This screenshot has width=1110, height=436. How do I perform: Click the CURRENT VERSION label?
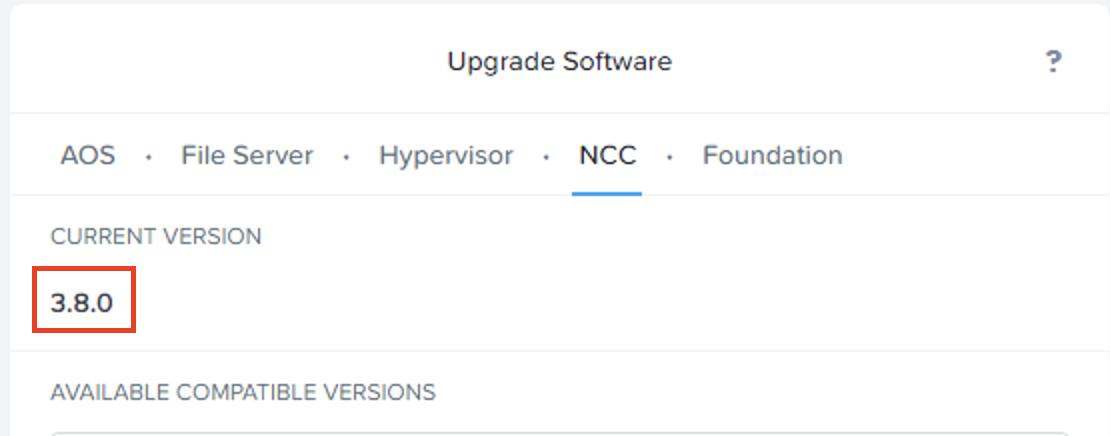(156, 237)
